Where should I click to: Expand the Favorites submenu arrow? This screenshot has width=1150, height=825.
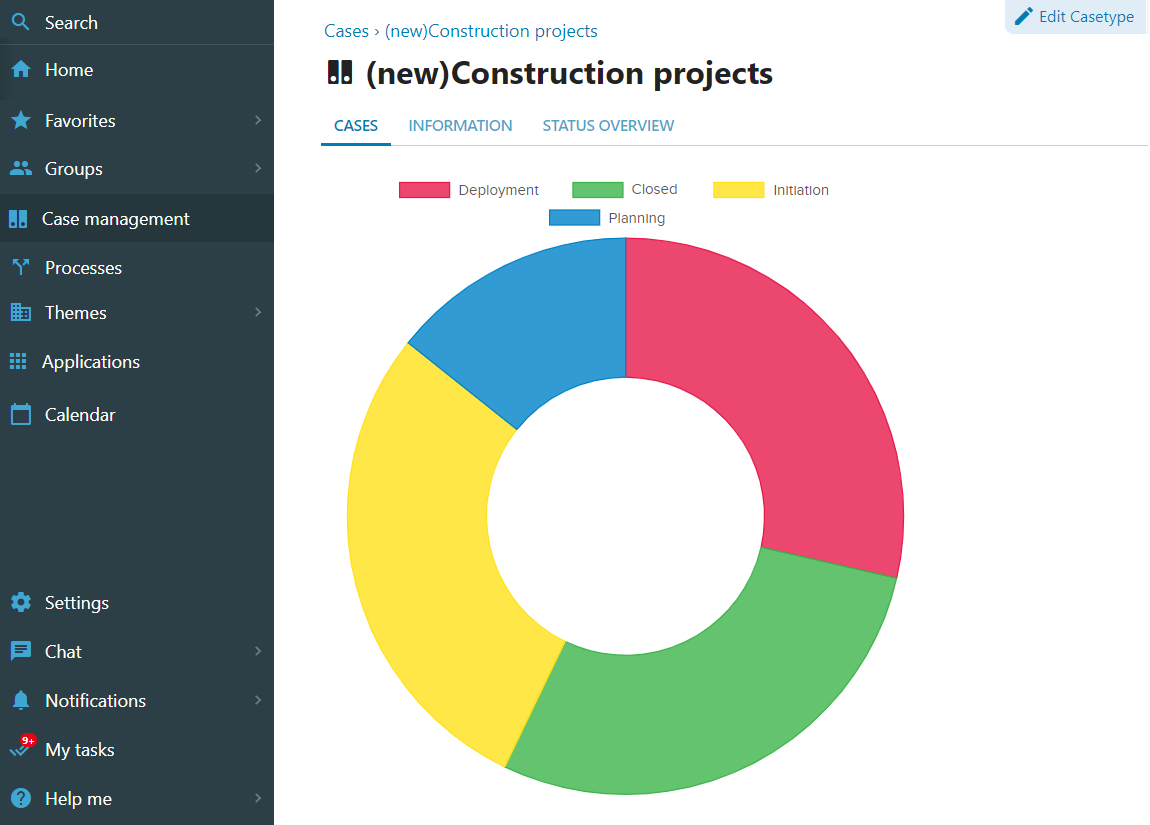pos(257,120)
